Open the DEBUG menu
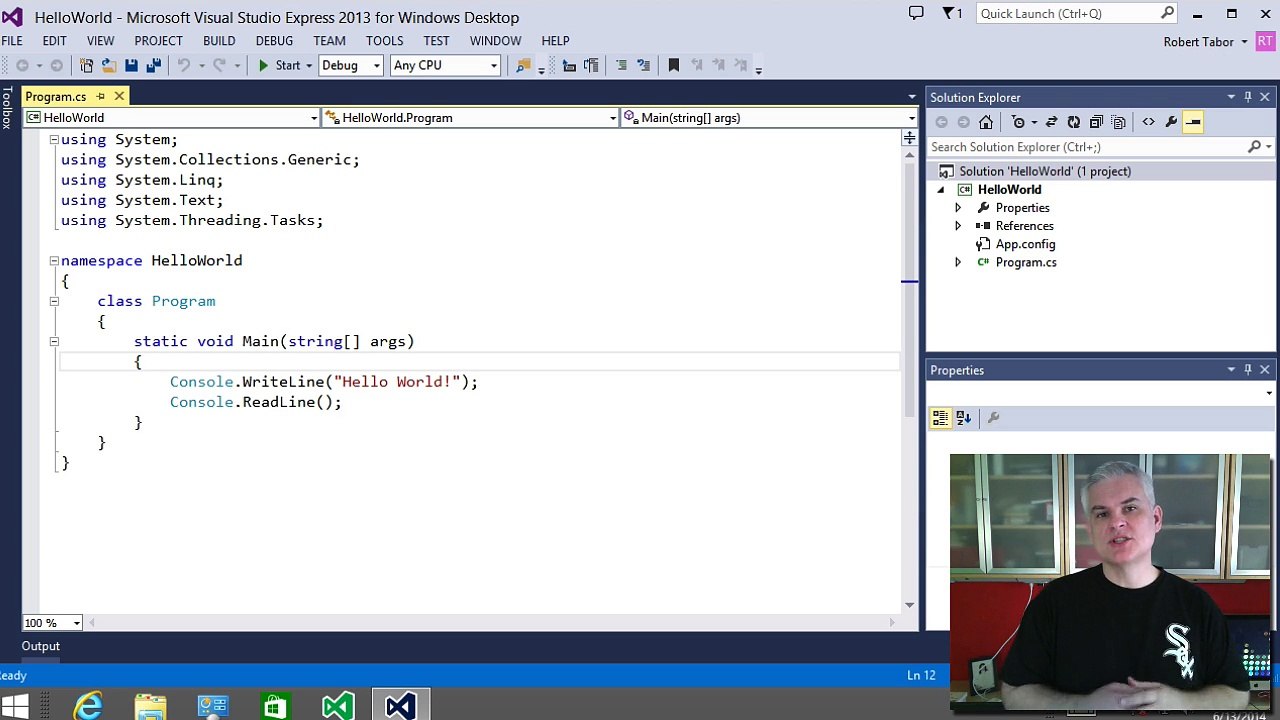 (274, 41)
